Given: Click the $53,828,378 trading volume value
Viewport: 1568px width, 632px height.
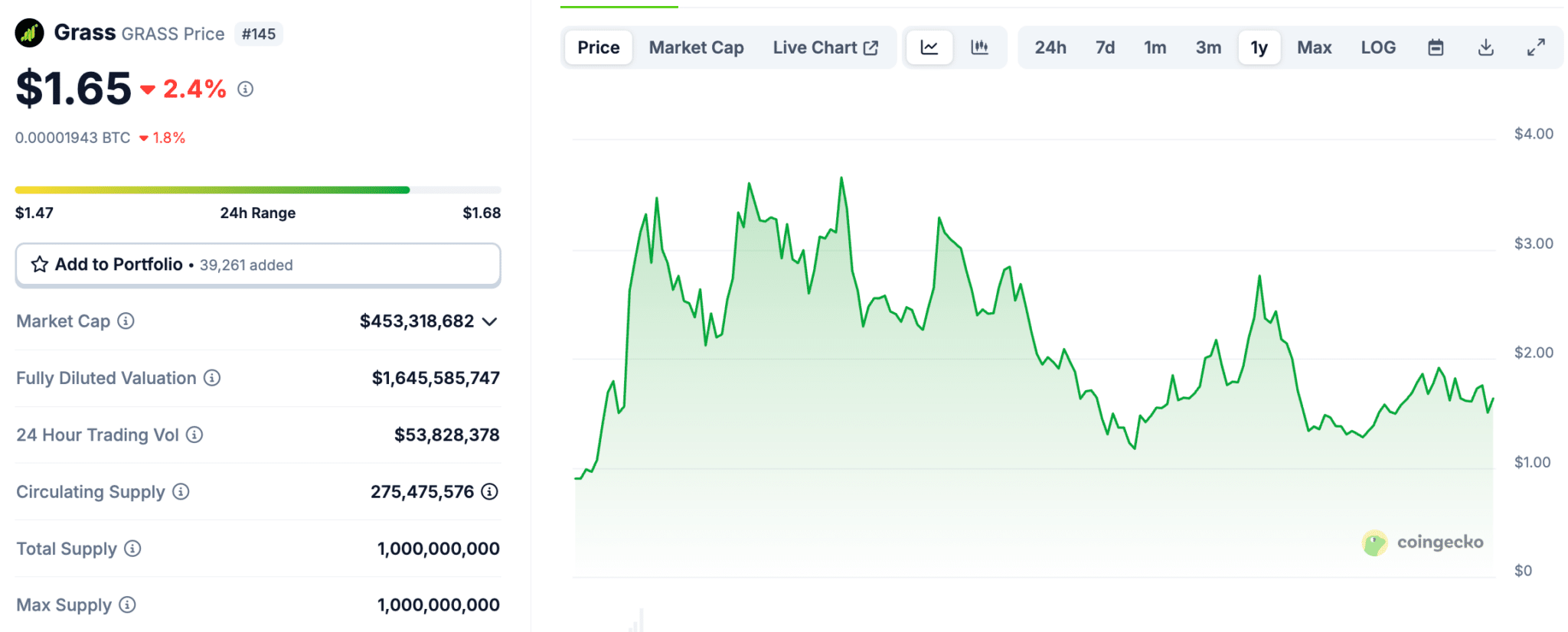Looking at the screenshot, I should pos(447,435).
